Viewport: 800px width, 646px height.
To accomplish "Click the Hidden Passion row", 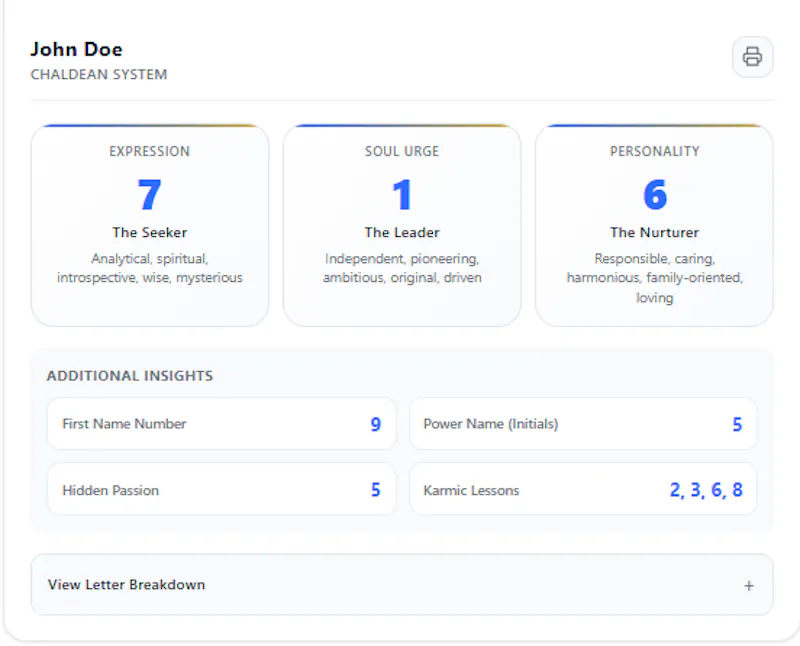I will (x=221, y=490).
